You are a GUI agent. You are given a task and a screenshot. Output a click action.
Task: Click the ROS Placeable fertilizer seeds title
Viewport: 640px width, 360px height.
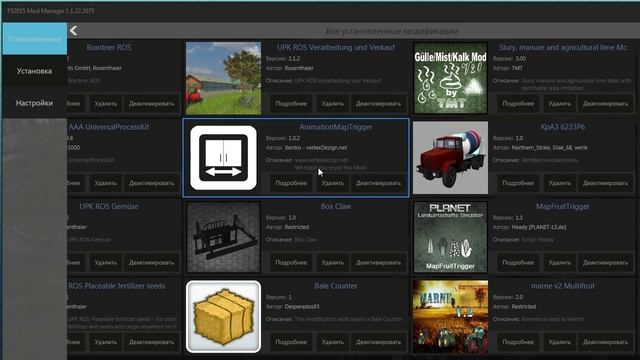(117, 286)
